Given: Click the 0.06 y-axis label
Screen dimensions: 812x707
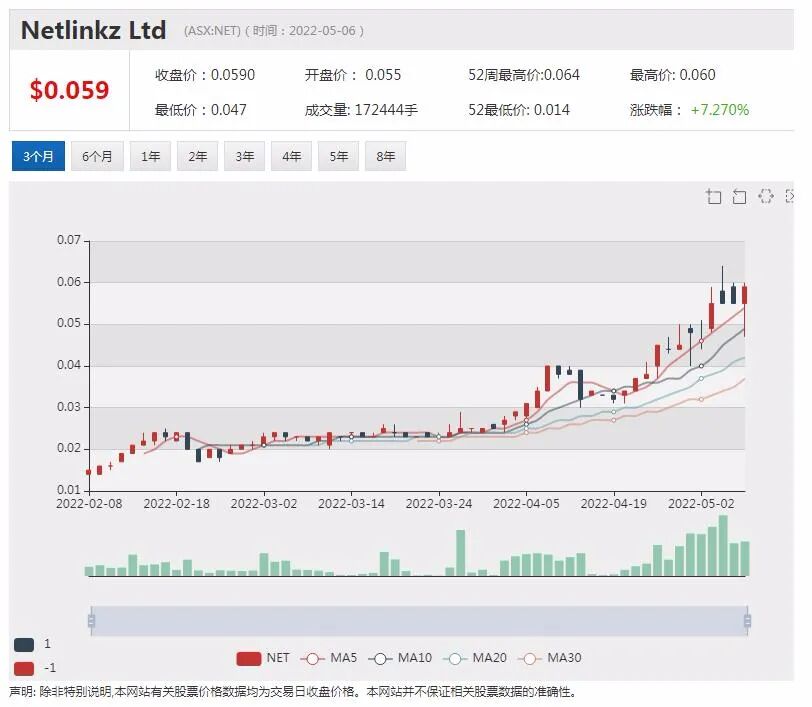Looking at the screenshot, I should (69, 282).
